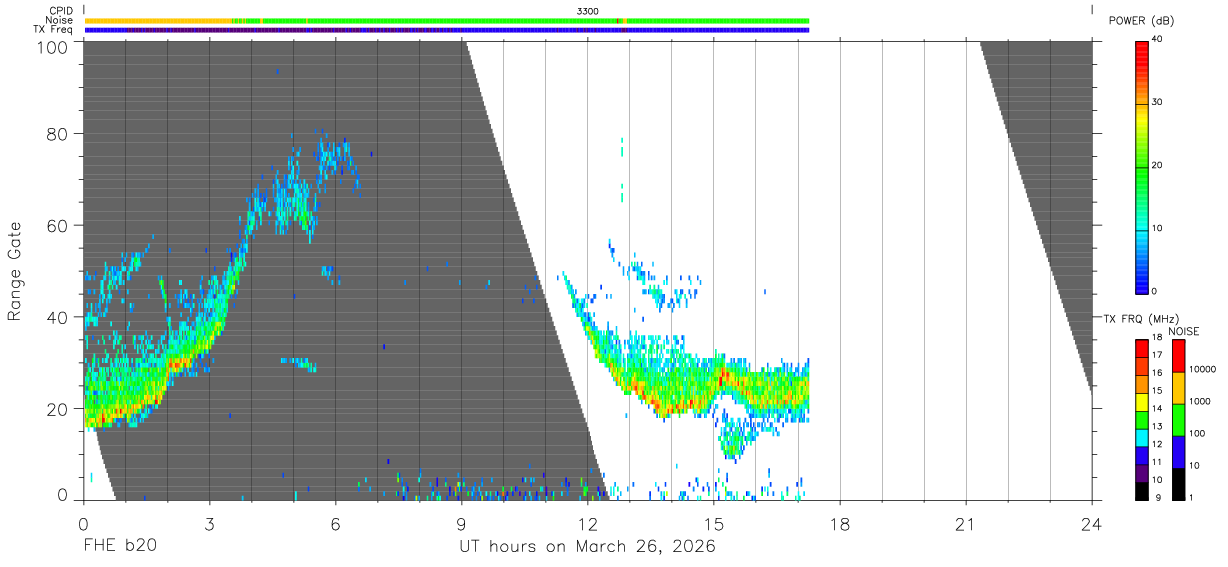Click the Noise row label above the plot

[59, 20]
